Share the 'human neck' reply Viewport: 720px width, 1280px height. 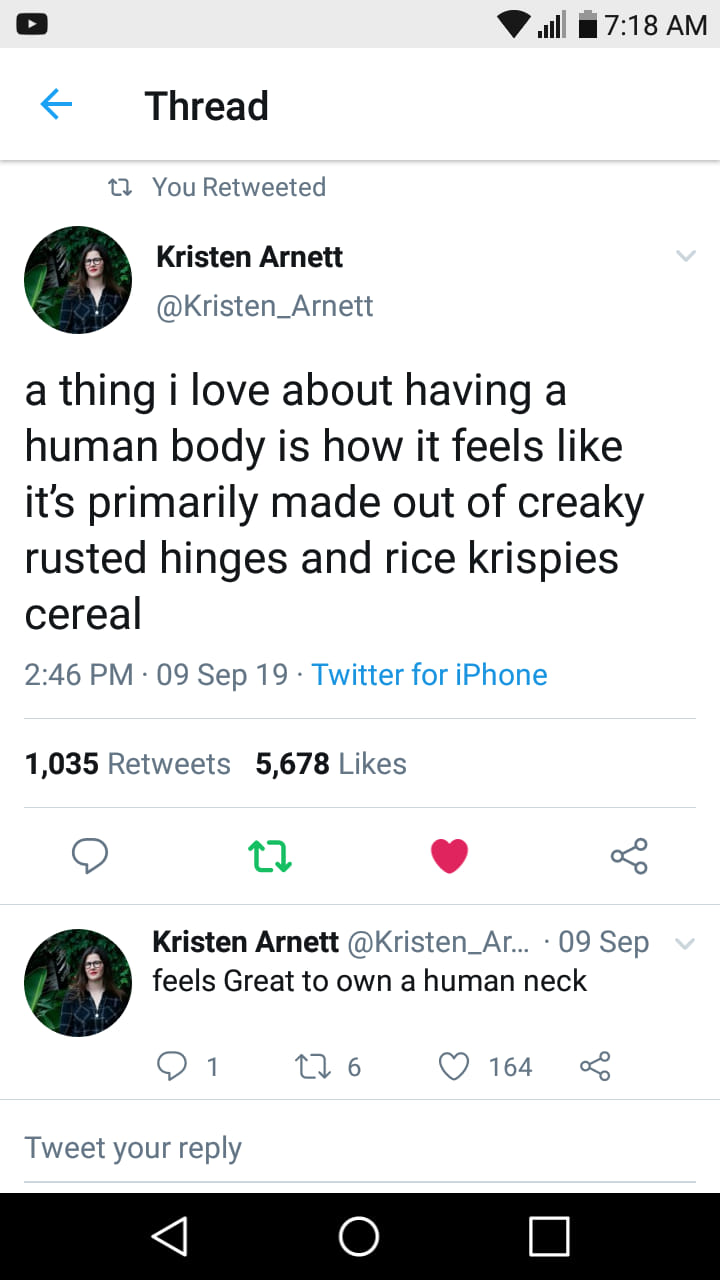[595, 1067]
